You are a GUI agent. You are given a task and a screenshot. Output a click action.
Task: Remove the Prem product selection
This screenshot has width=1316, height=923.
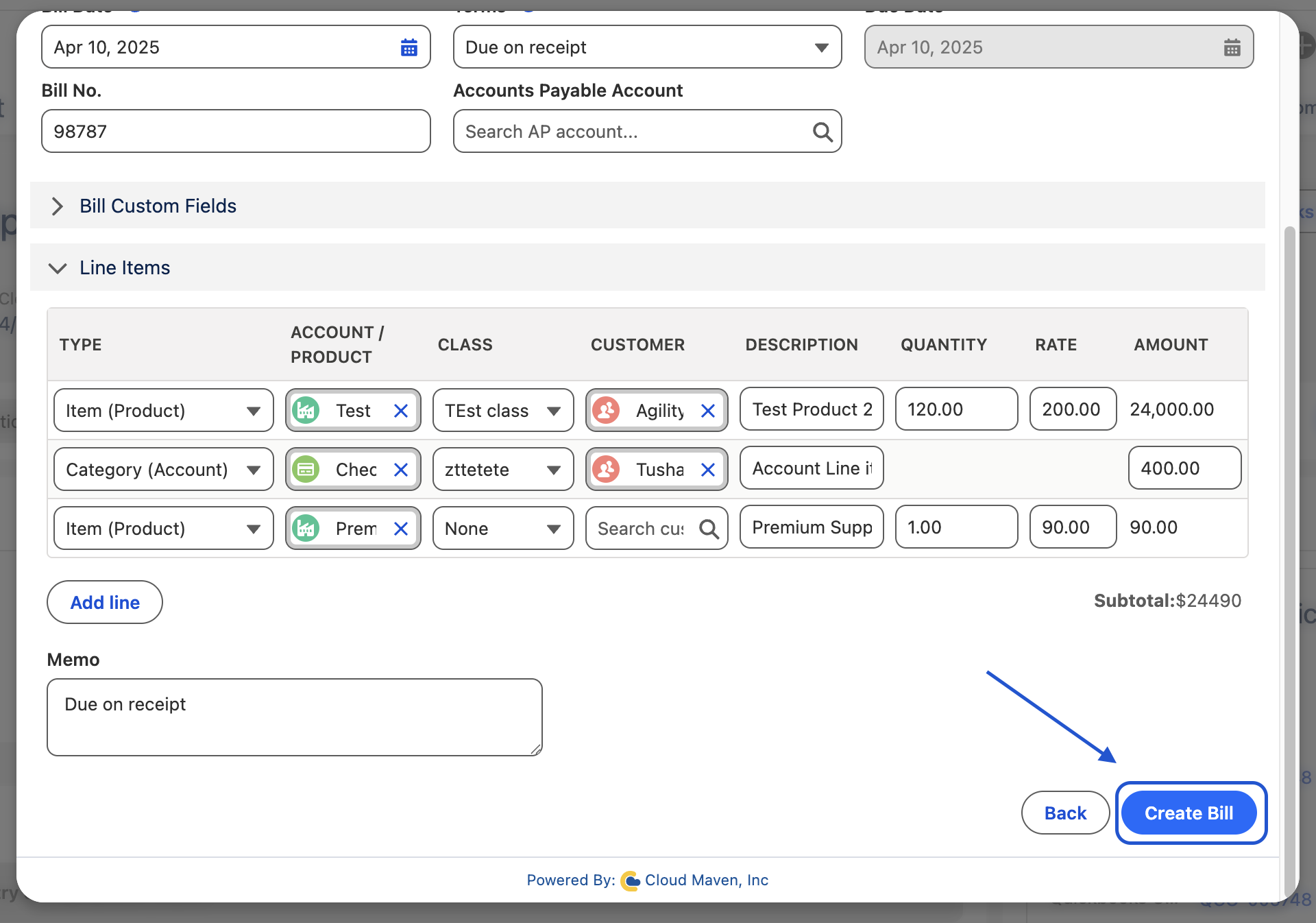coord(401,529)
